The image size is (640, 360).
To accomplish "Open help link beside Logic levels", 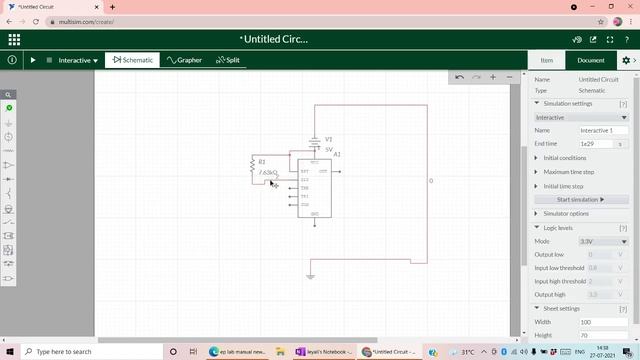I will pyautogui.click(x=623, y=229).
